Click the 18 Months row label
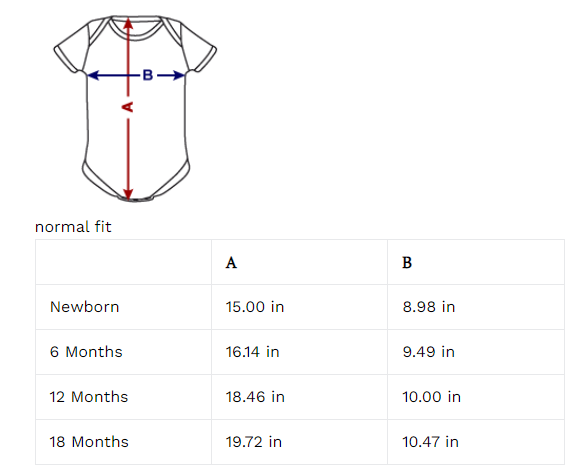This screenshot has height=475, width=580. [89, 442]
